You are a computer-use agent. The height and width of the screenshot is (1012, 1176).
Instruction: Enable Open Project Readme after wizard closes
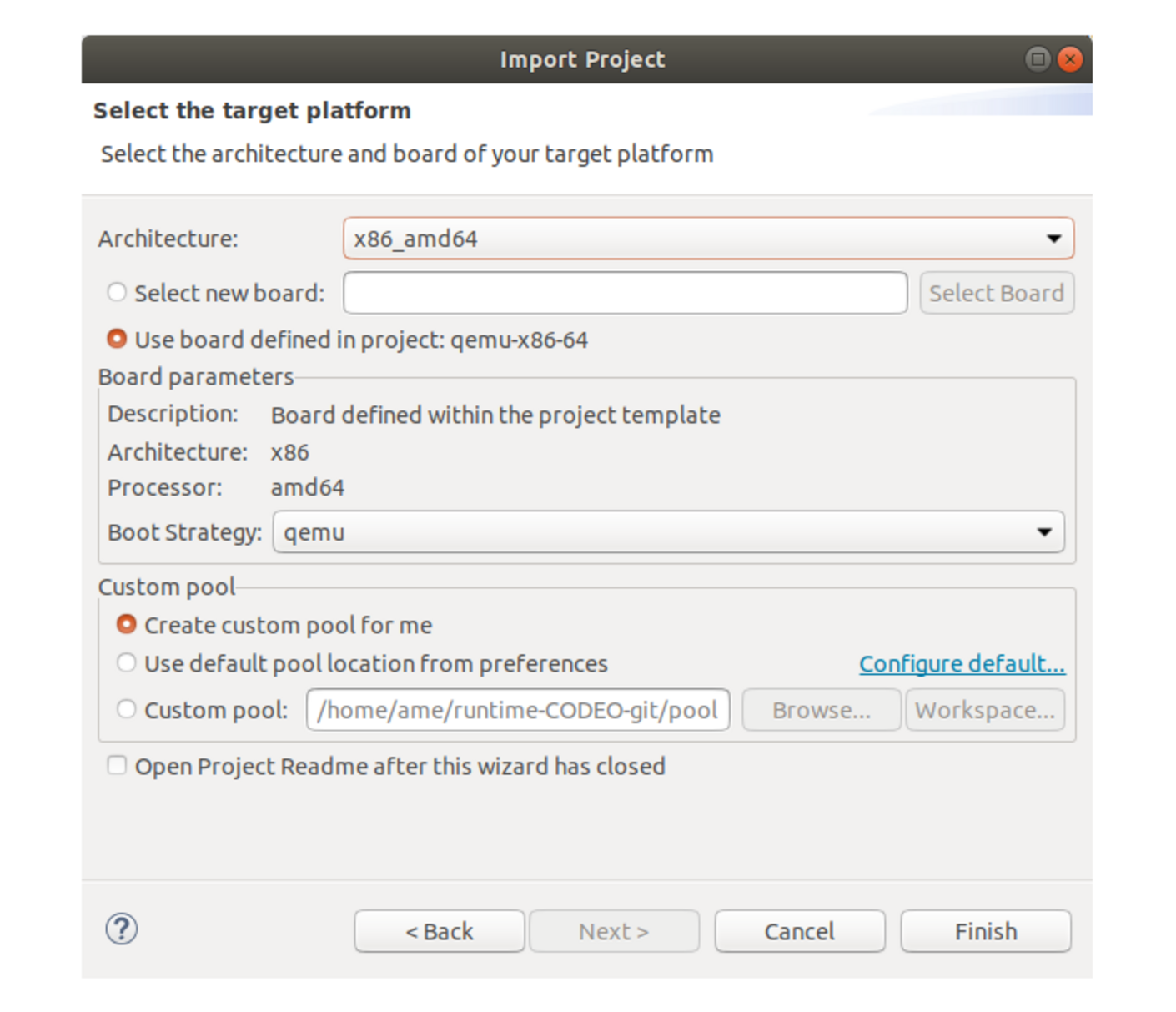(x=116, y=765)
